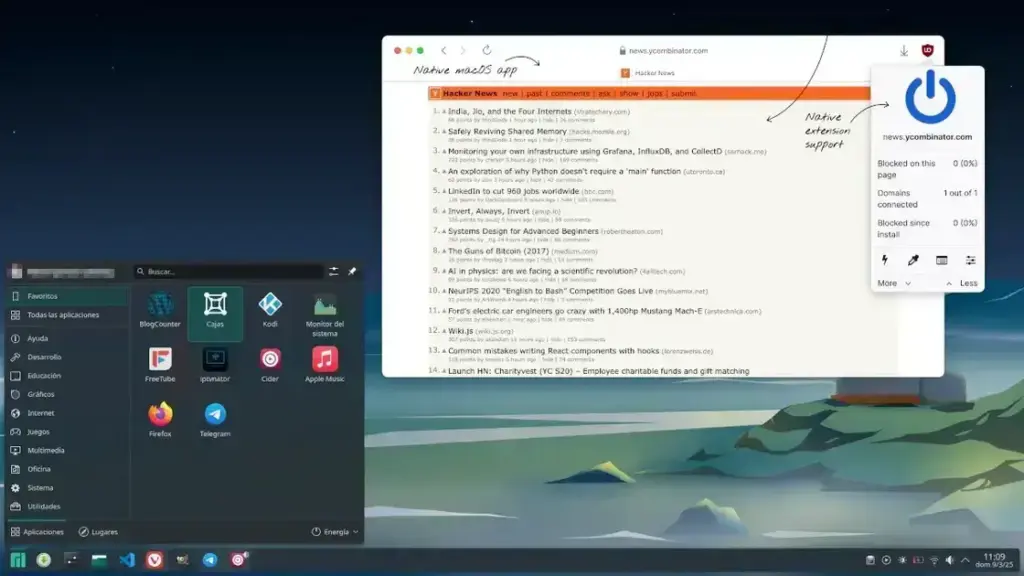
Task: Open the Manjaro launcher in the taskbar
Action: pos(18,560)
